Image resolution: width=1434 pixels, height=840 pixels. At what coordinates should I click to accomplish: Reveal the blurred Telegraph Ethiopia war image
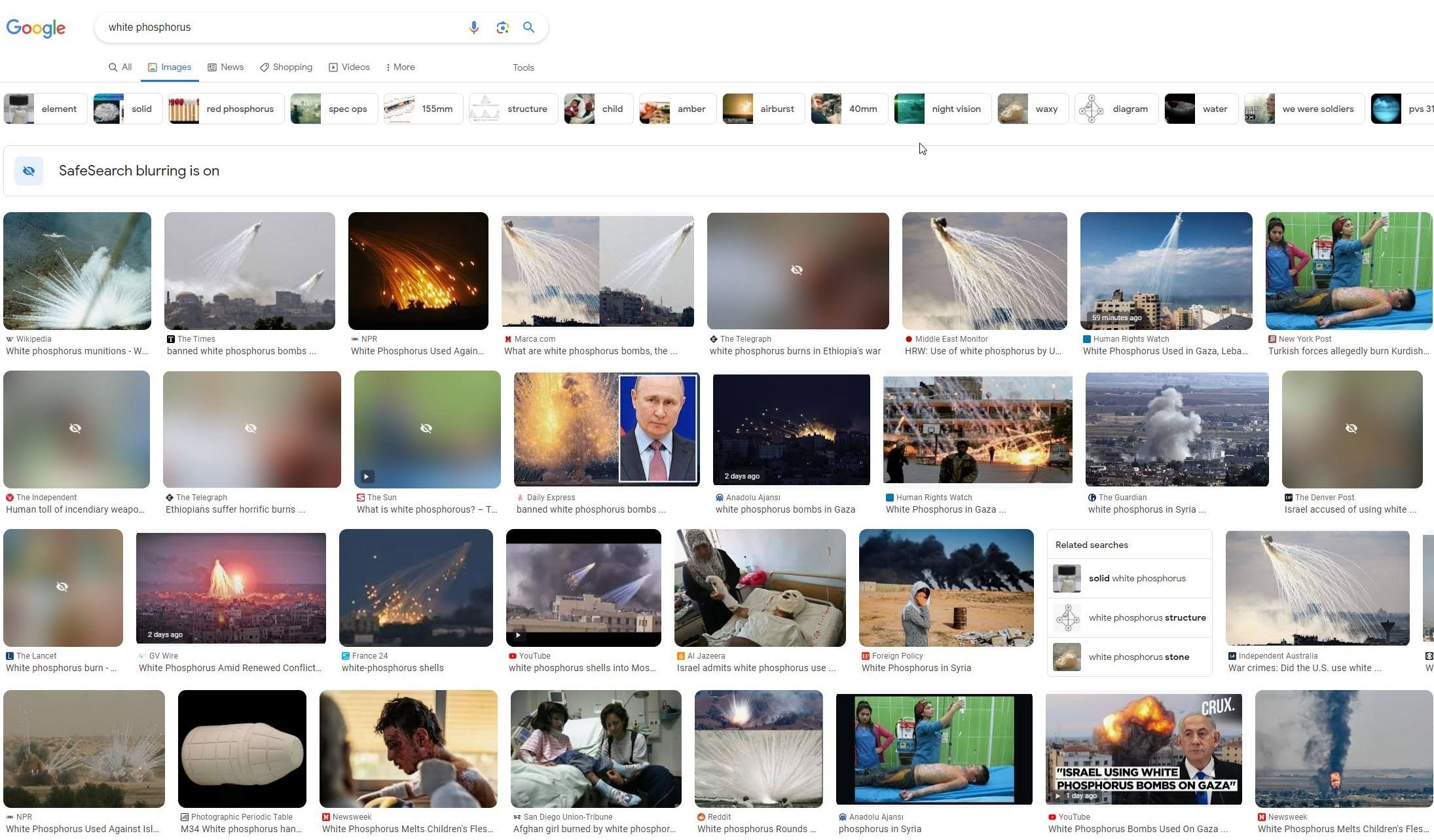[798, 271]
